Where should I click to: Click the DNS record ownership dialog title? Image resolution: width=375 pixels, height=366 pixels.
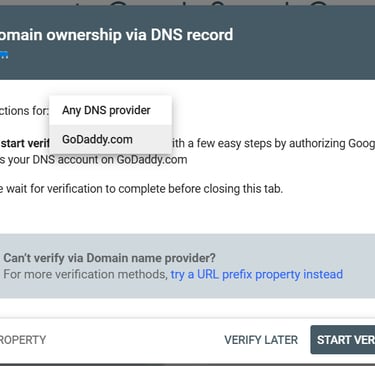pyautogui.click(x=116, y=35)
